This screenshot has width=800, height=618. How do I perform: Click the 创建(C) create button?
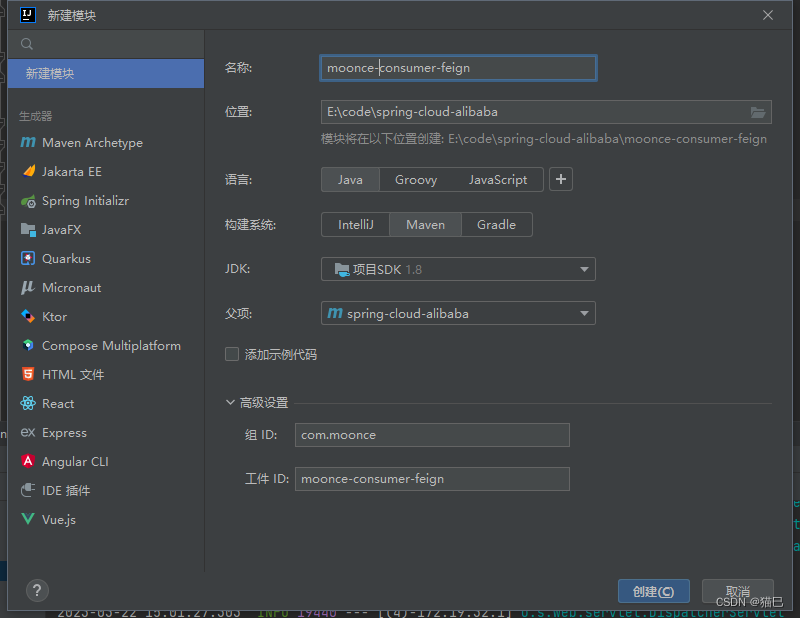click(x=654, y=591)
